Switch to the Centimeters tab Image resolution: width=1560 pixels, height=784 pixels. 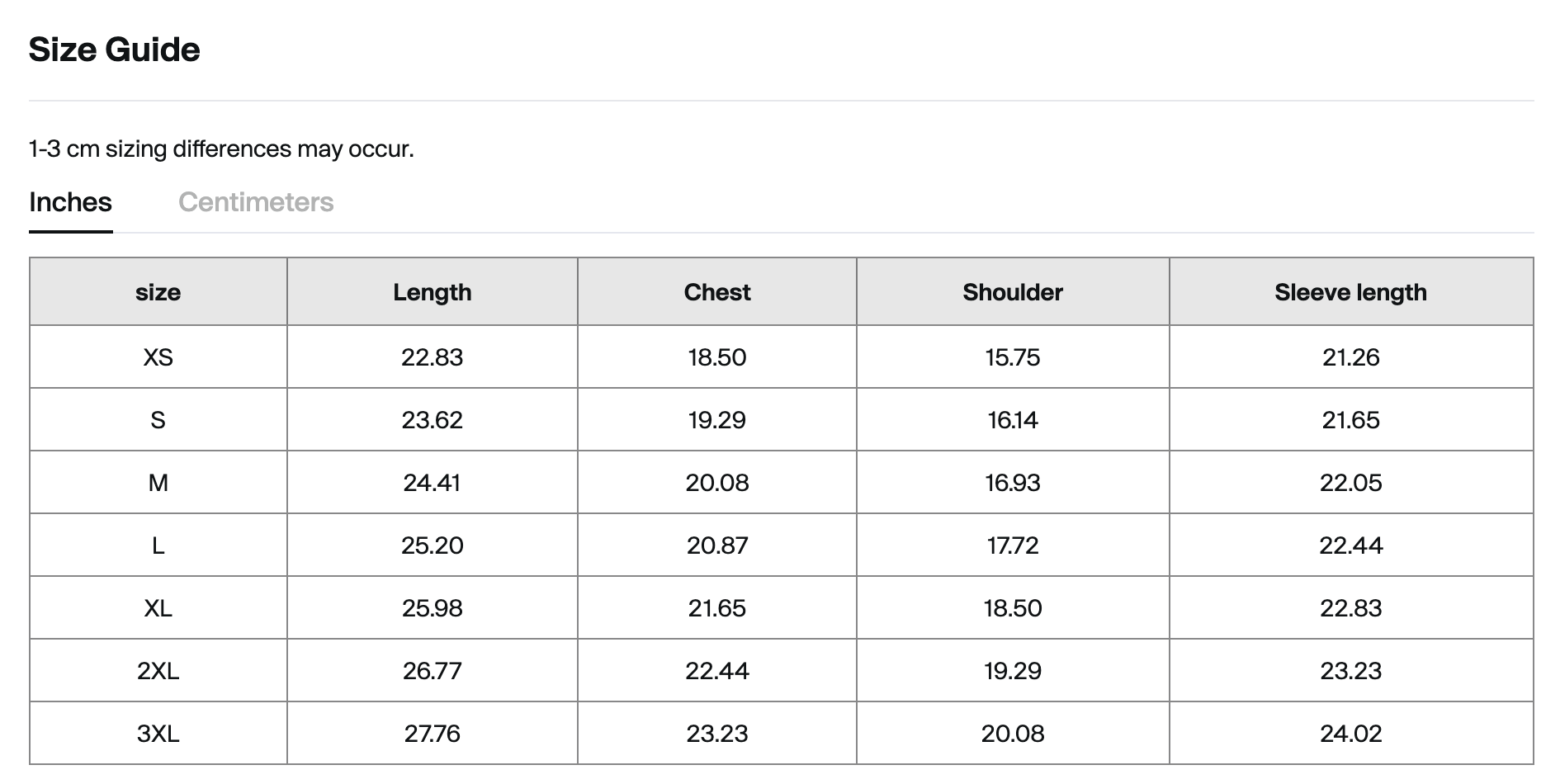(x=256, y=202)
